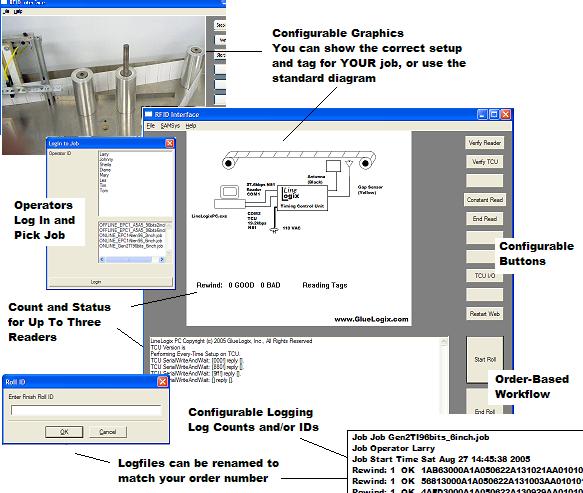Stop reading with End Read button
This screenshot has height=493, width=583.
484,219
